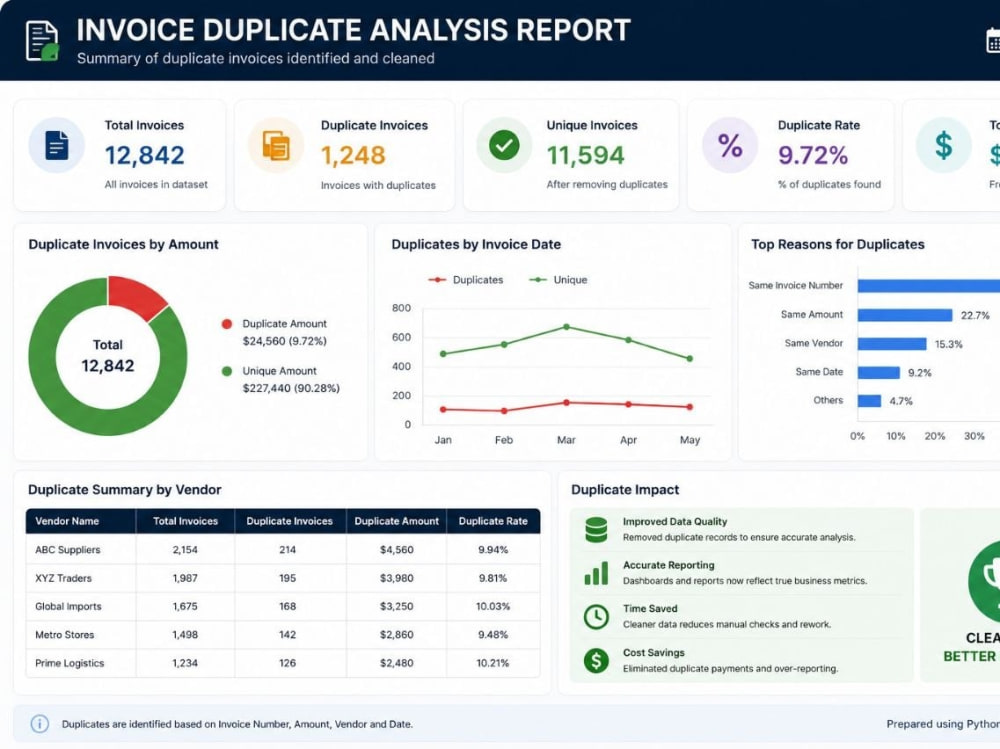Screen dimensions: 1000x749
Task: Click the 10.21% duplicate rate cell
Action: click(x=493, y=663)
